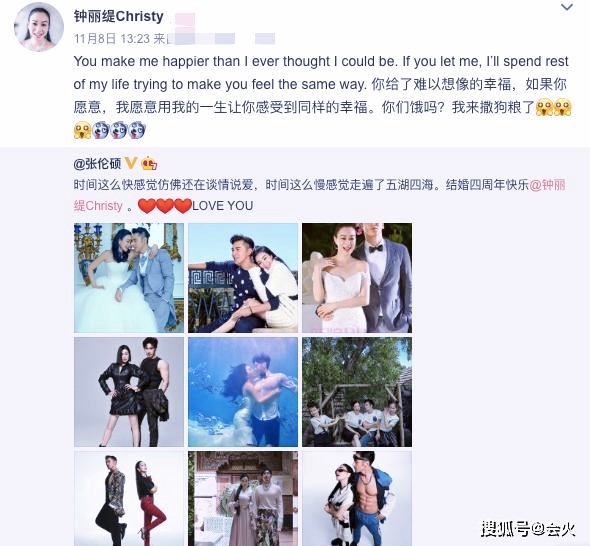The width and height of the screenshot is (590, 546).
Task: Click the red hearts emoji in repost
Action: (x=165, y=206)
